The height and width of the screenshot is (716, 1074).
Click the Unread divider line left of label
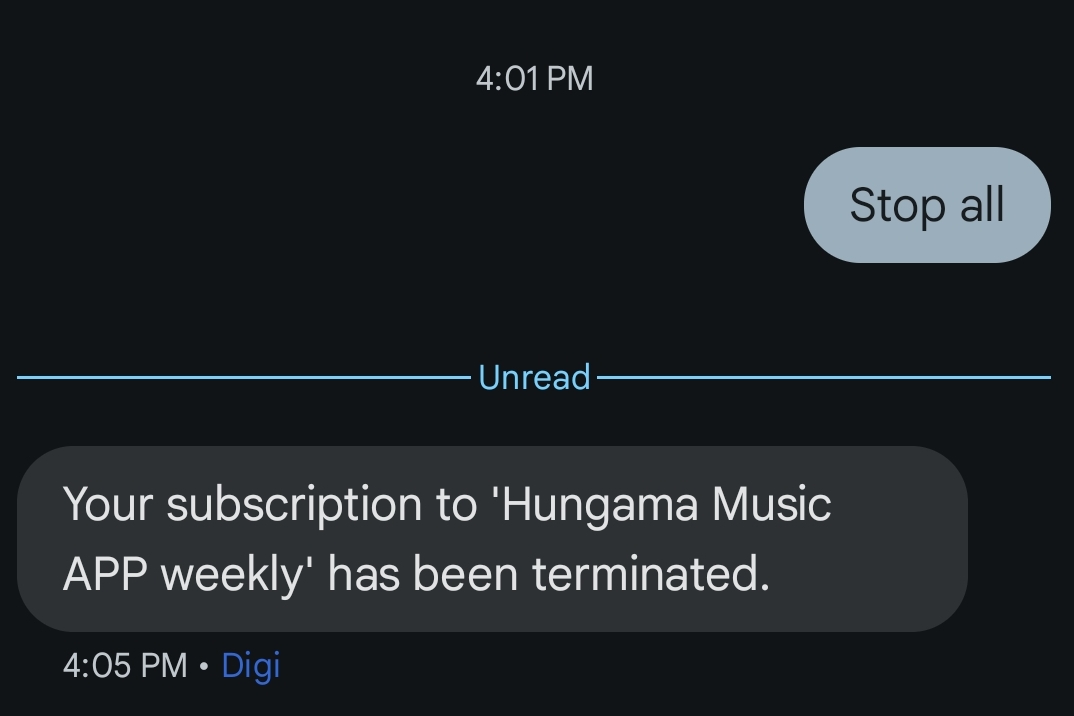click(244, 377)
